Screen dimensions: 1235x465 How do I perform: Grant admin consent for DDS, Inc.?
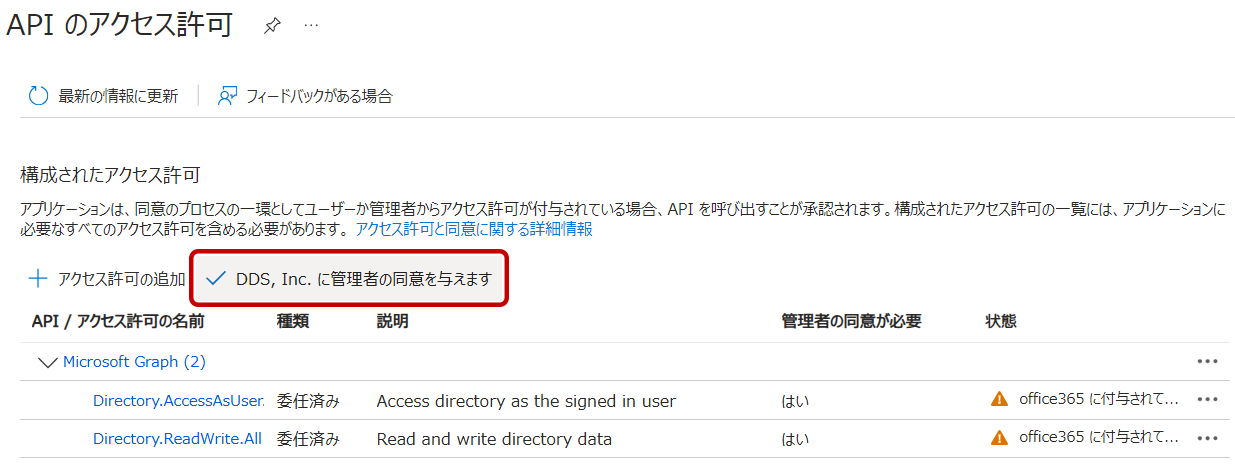350,279
